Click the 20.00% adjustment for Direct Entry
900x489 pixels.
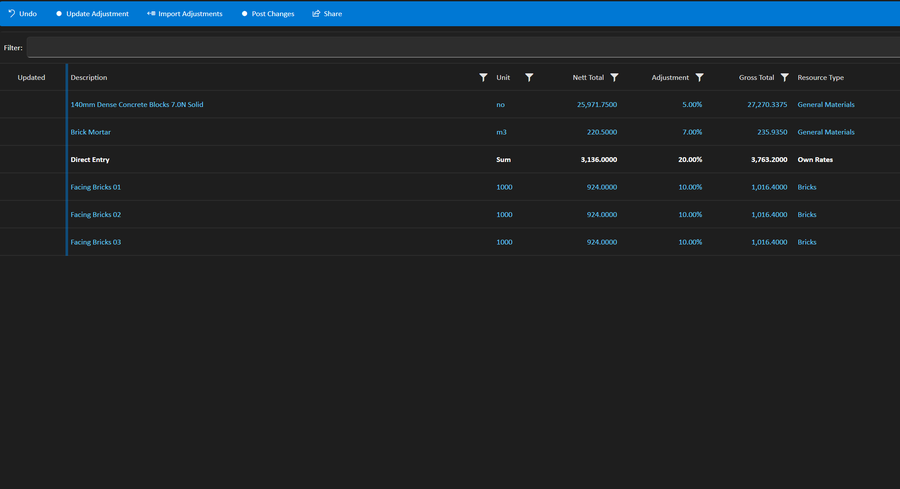tap(690, 160)
